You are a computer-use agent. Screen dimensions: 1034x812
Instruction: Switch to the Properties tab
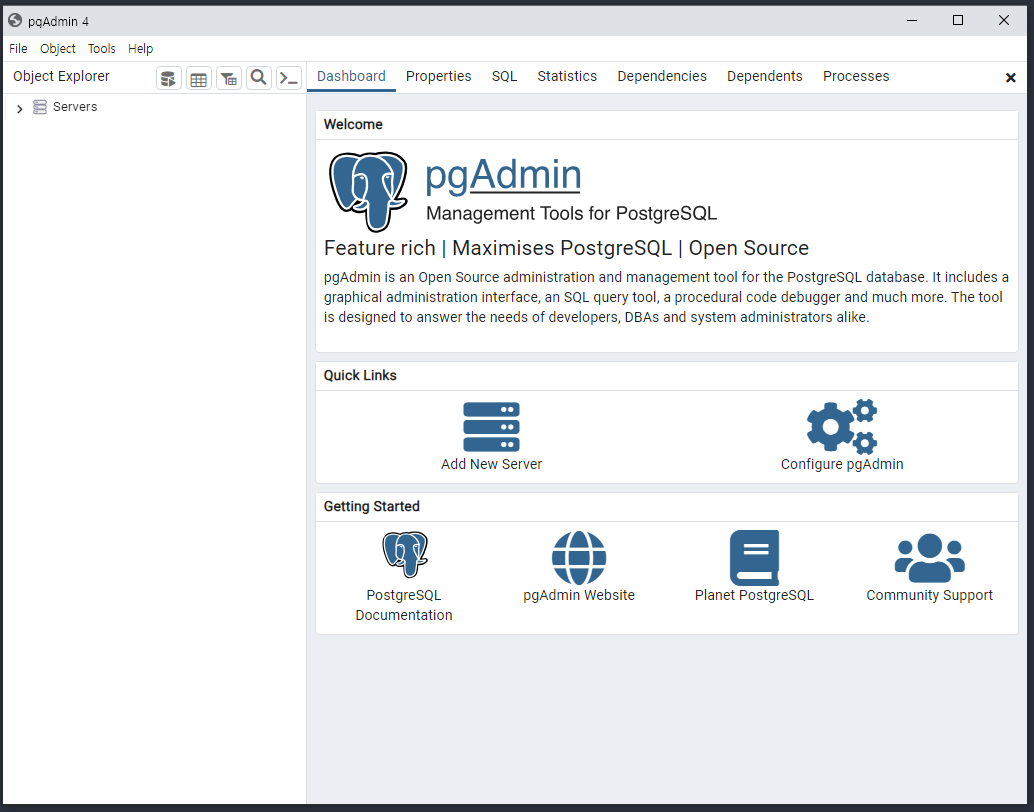click(x=439, y=77)
